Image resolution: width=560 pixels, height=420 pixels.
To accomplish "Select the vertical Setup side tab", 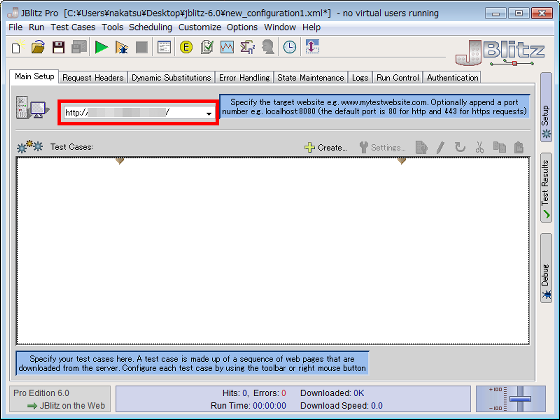I will [x=546, y=107].
